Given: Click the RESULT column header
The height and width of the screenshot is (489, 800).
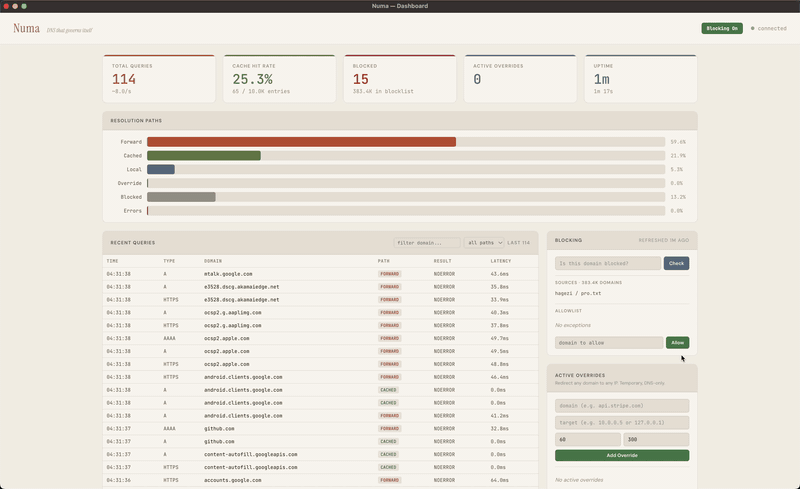Looking at the screenshot, I should click(x=442, y=261).
